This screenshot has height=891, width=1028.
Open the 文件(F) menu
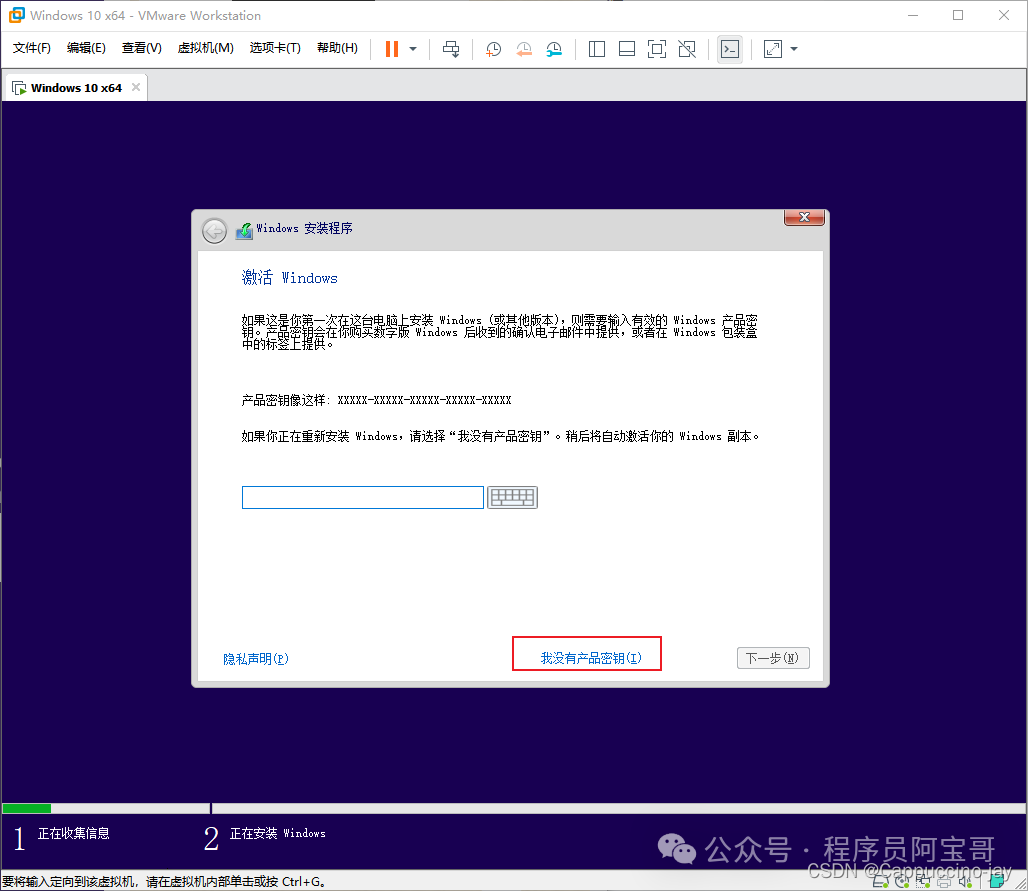click(31, 48)
